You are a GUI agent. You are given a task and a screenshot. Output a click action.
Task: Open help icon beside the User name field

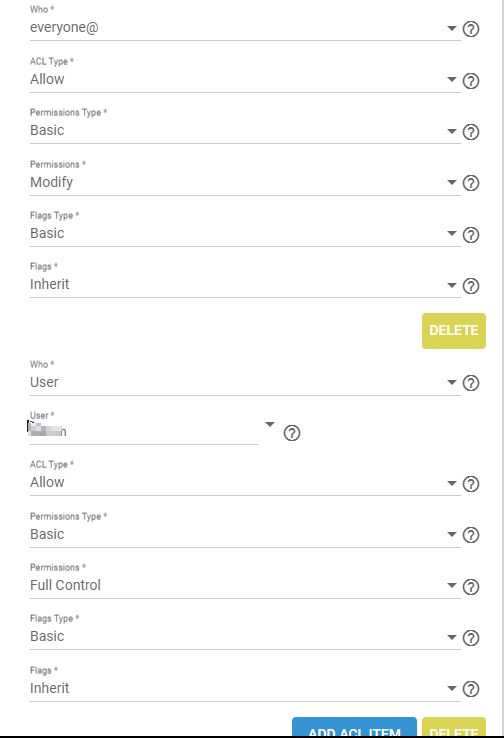292,433
